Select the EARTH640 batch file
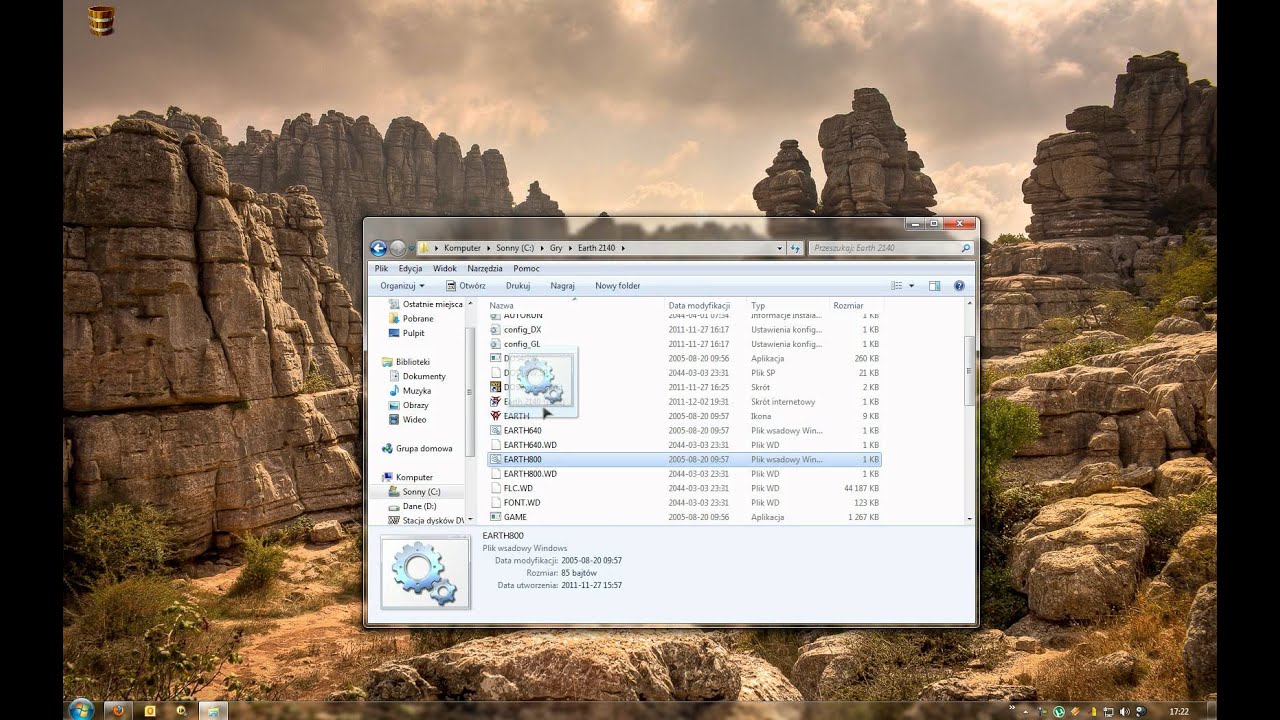This screenshot has width=1280, height=720. [684, 431]
